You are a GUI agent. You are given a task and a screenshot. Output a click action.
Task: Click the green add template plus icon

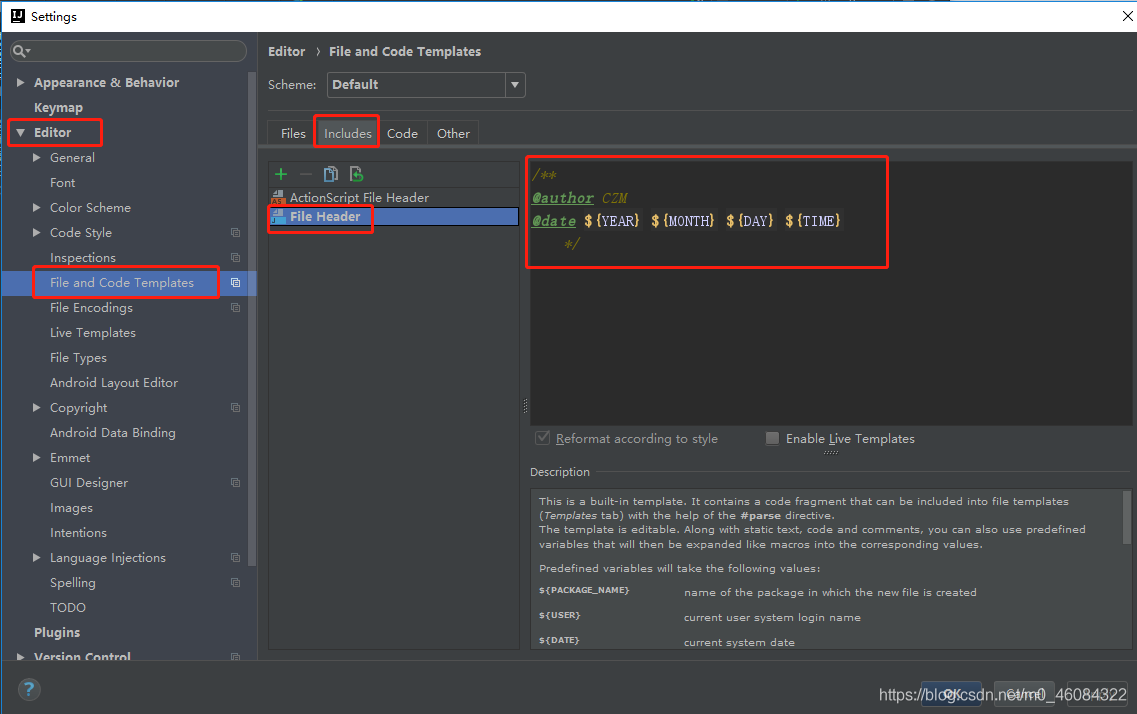(281, 174)
